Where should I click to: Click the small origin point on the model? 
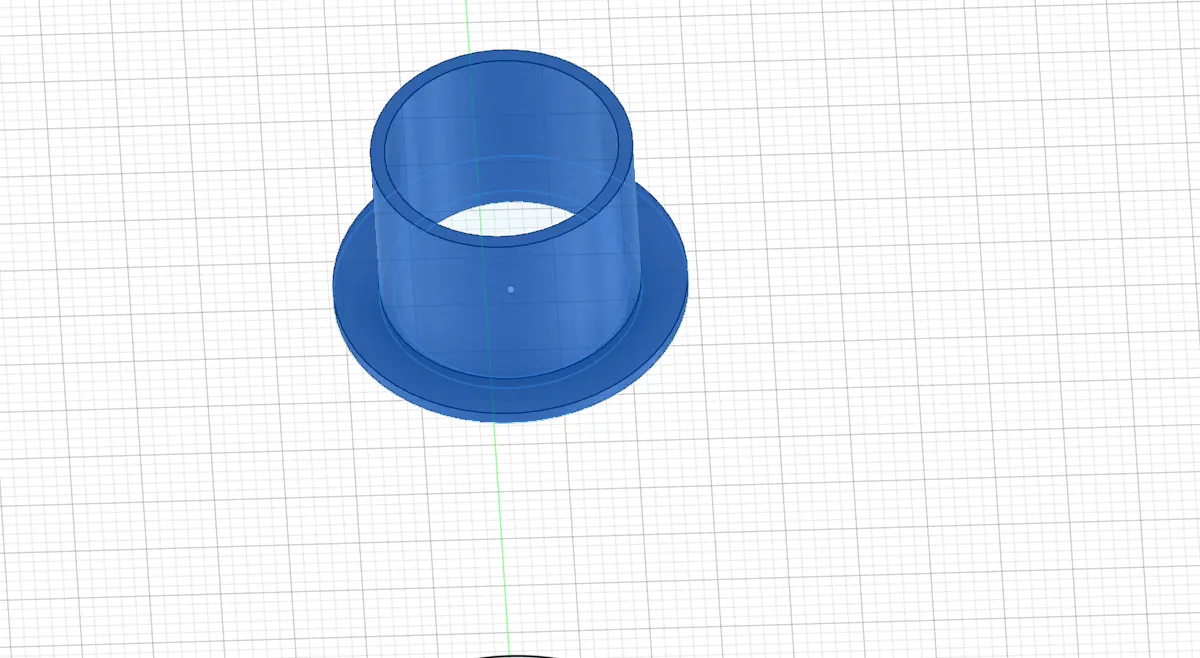511,289
